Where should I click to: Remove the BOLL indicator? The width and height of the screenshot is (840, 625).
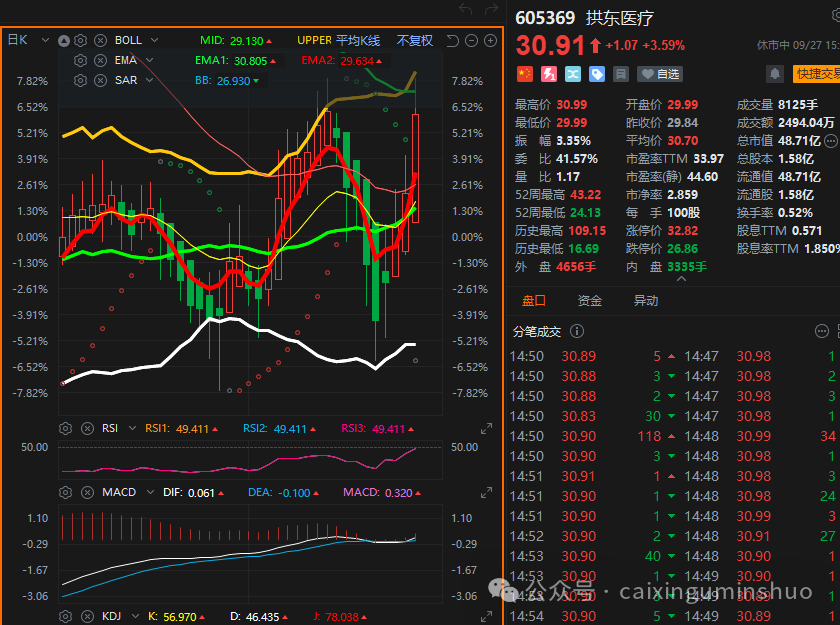point(100,40)
